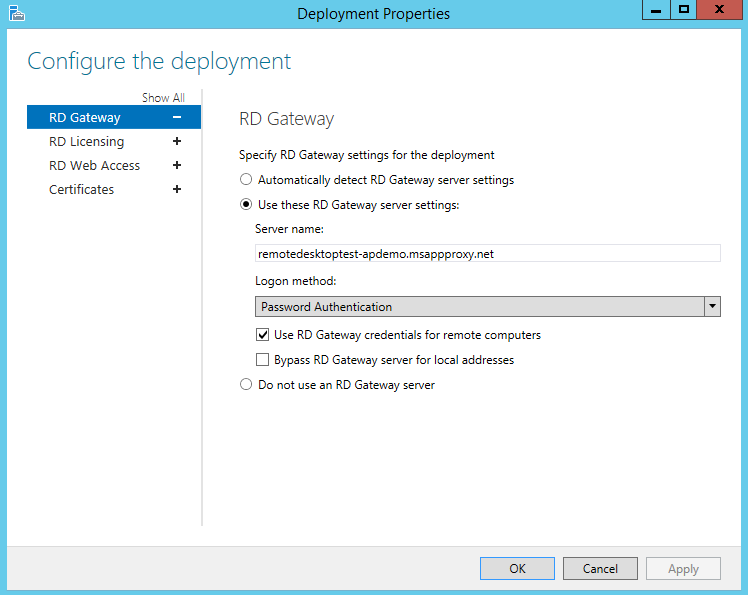Open the RD Gateway settings page
Screen dimensions: 748x595
85,118
